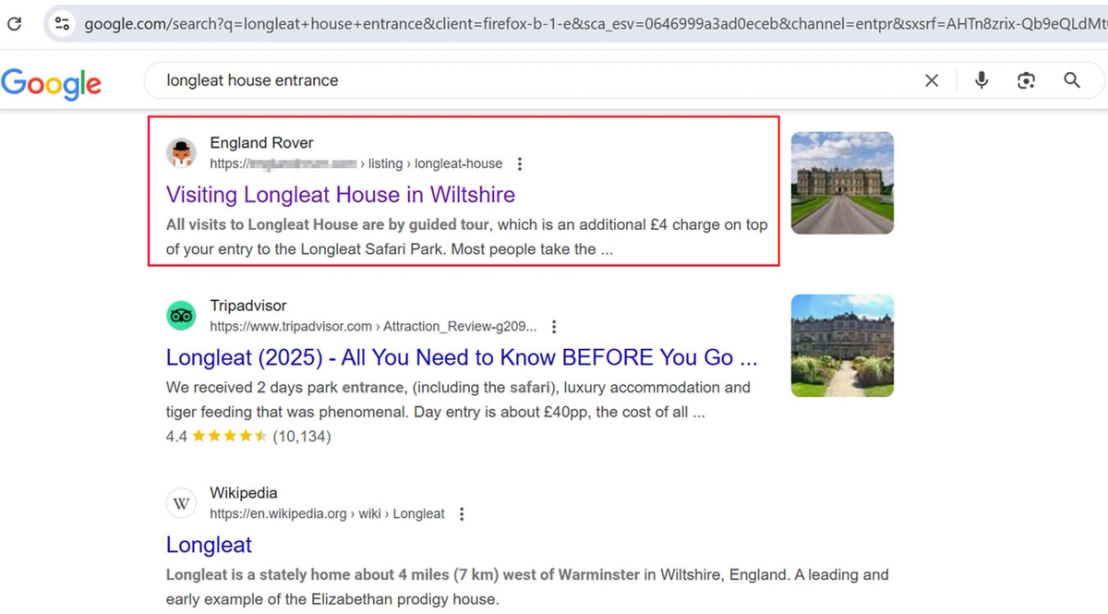Open 'Visiting Longleat House in Wiltshire' link
Image resolution: width=1108 pixels, height=614 pixels.
click(x=341, y=194)
